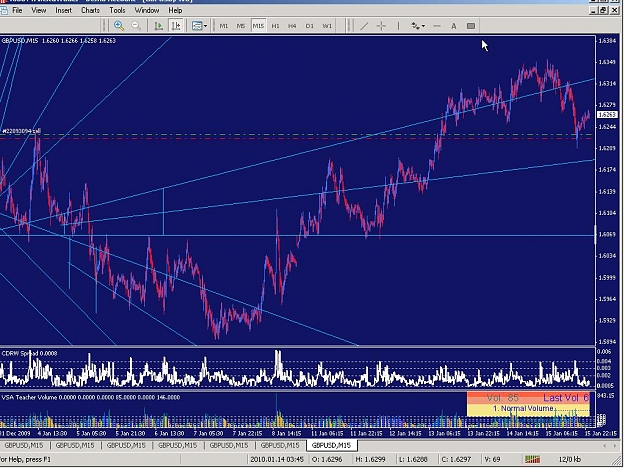Click price scale value 1.5929
Viewport: 625px width, 469px height.
point(607,320)
